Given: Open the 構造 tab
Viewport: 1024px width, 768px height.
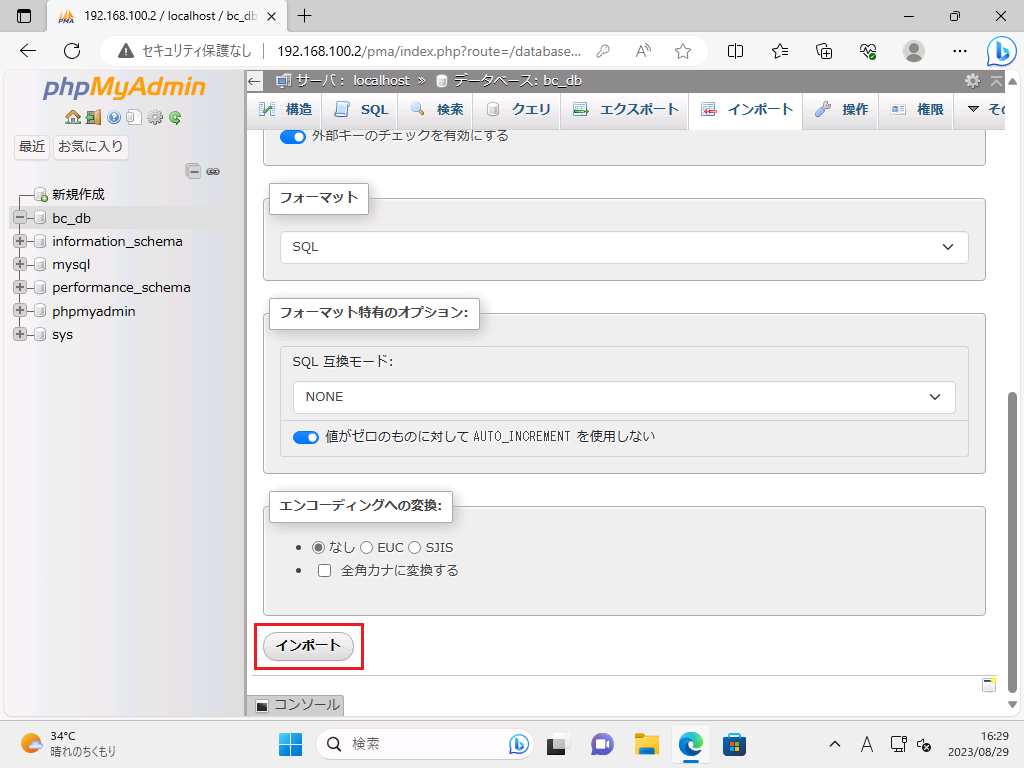Looking at the screenshot, I should coord(286,110).
